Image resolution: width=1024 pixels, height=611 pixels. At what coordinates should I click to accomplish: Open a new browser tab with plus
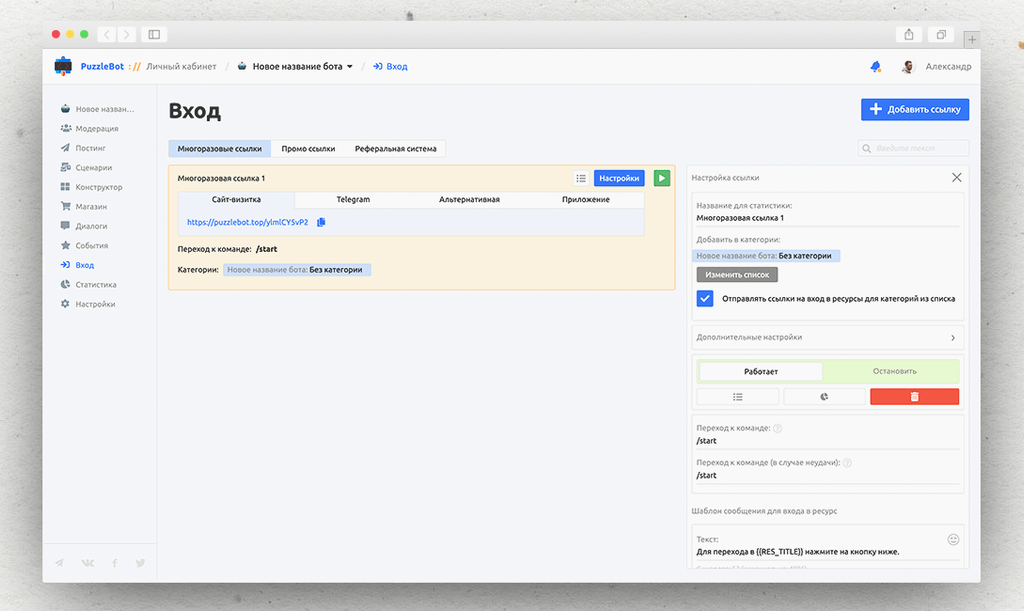[972, 40]
